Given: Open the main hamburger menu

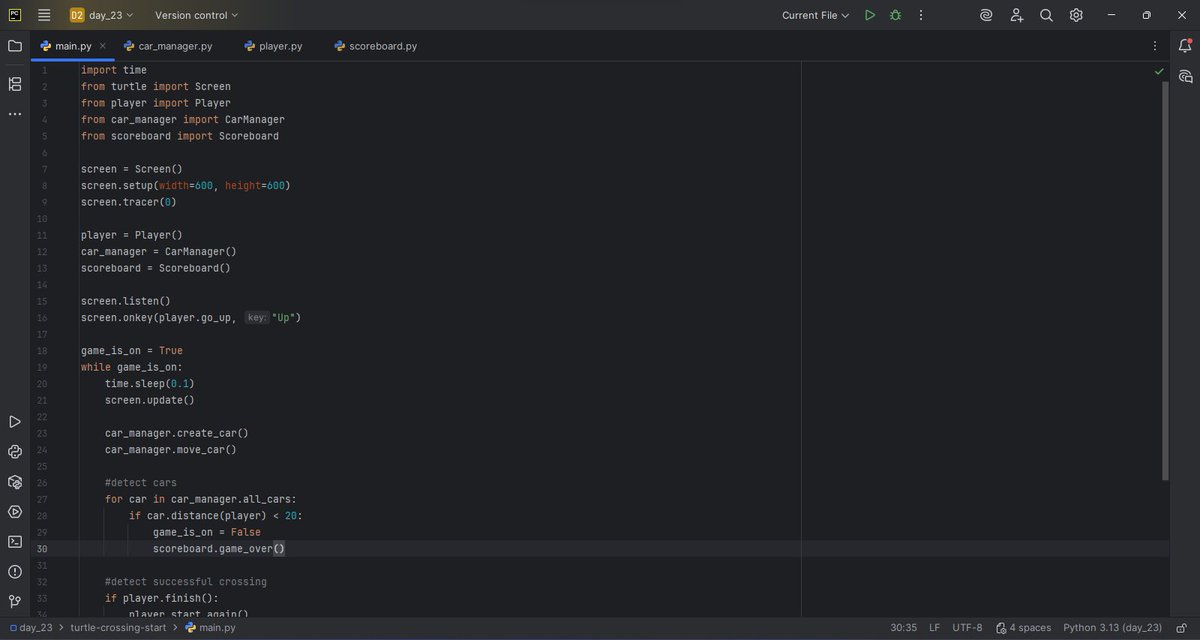Looking at the screenshot, I should tap(44, 15).
